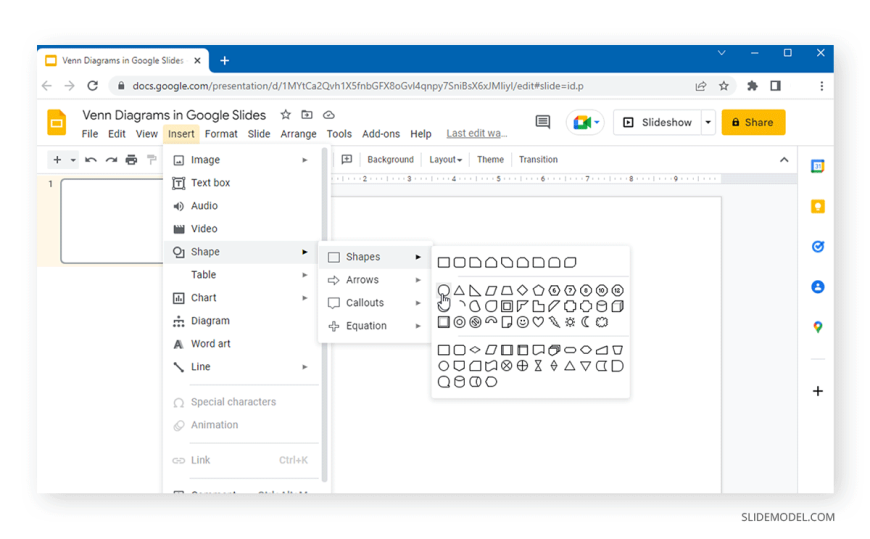Open the Theme panel

pos(490,160)
